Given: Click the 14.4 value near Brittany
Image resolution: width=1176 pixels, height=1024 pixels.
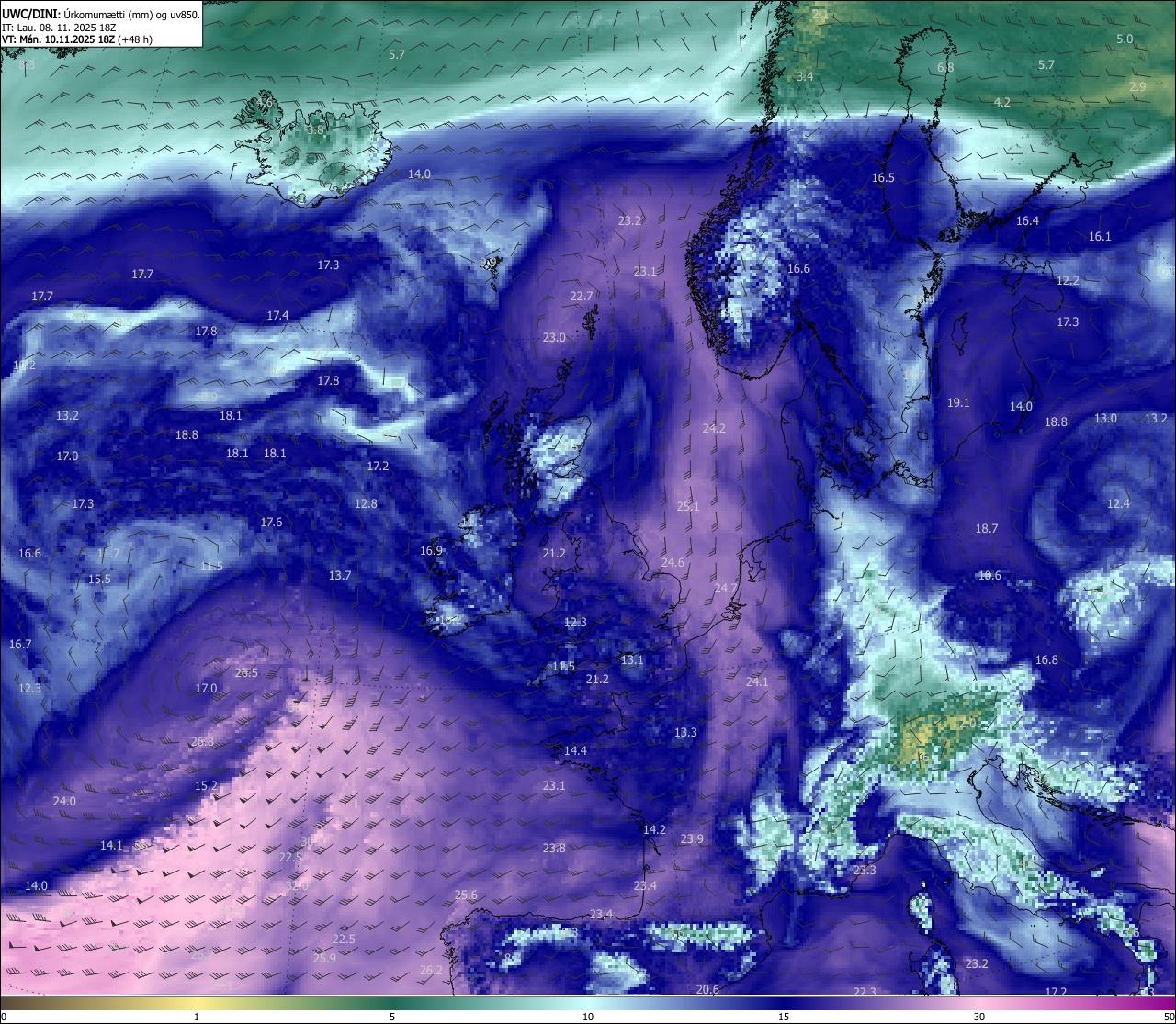Looking at the screenshot, I should pyautogui.click(x=575, y=751).
